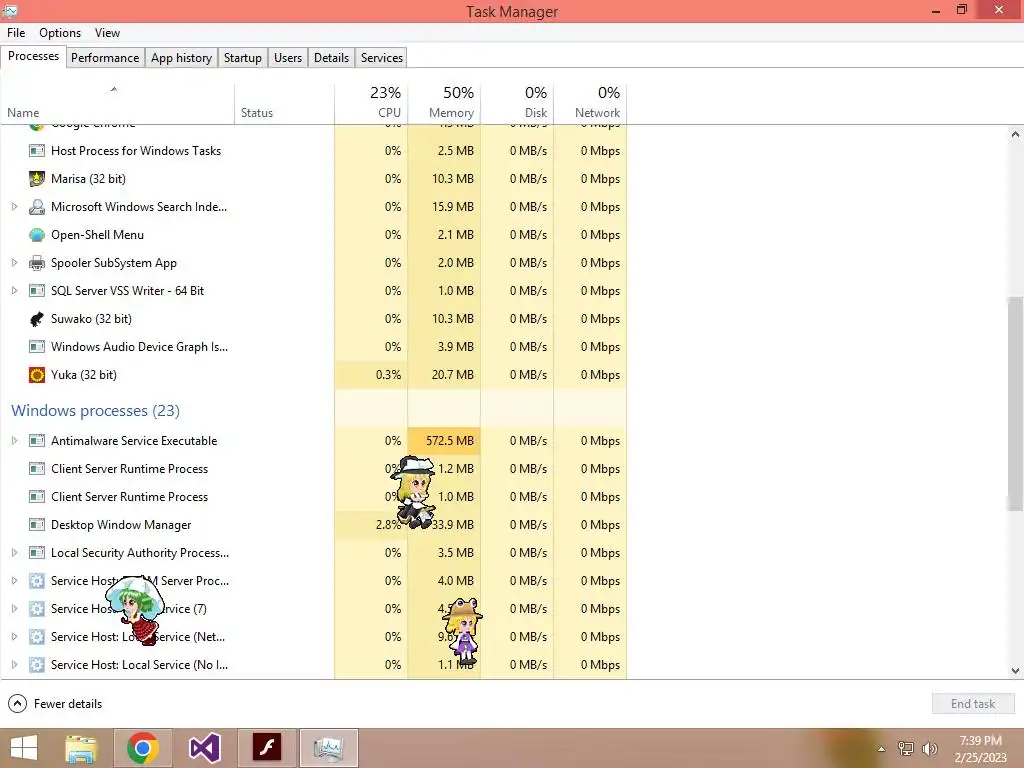Select the Yuka 0.3% CPU cell
The image size is (1024, 768).
[371, 375]
